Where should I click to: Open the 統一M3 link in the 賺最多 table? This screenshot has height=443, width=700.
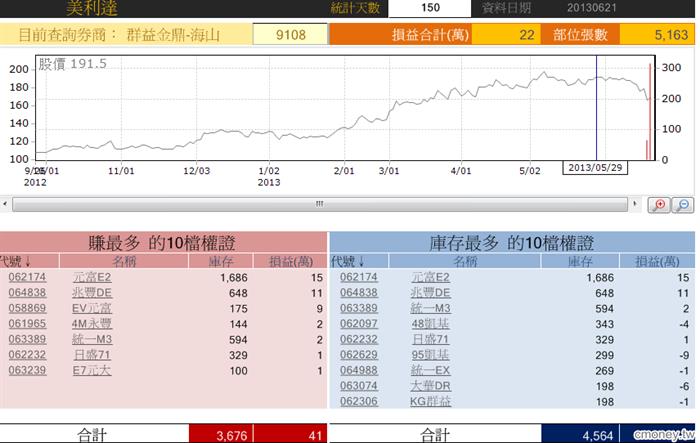pos(92,339)
